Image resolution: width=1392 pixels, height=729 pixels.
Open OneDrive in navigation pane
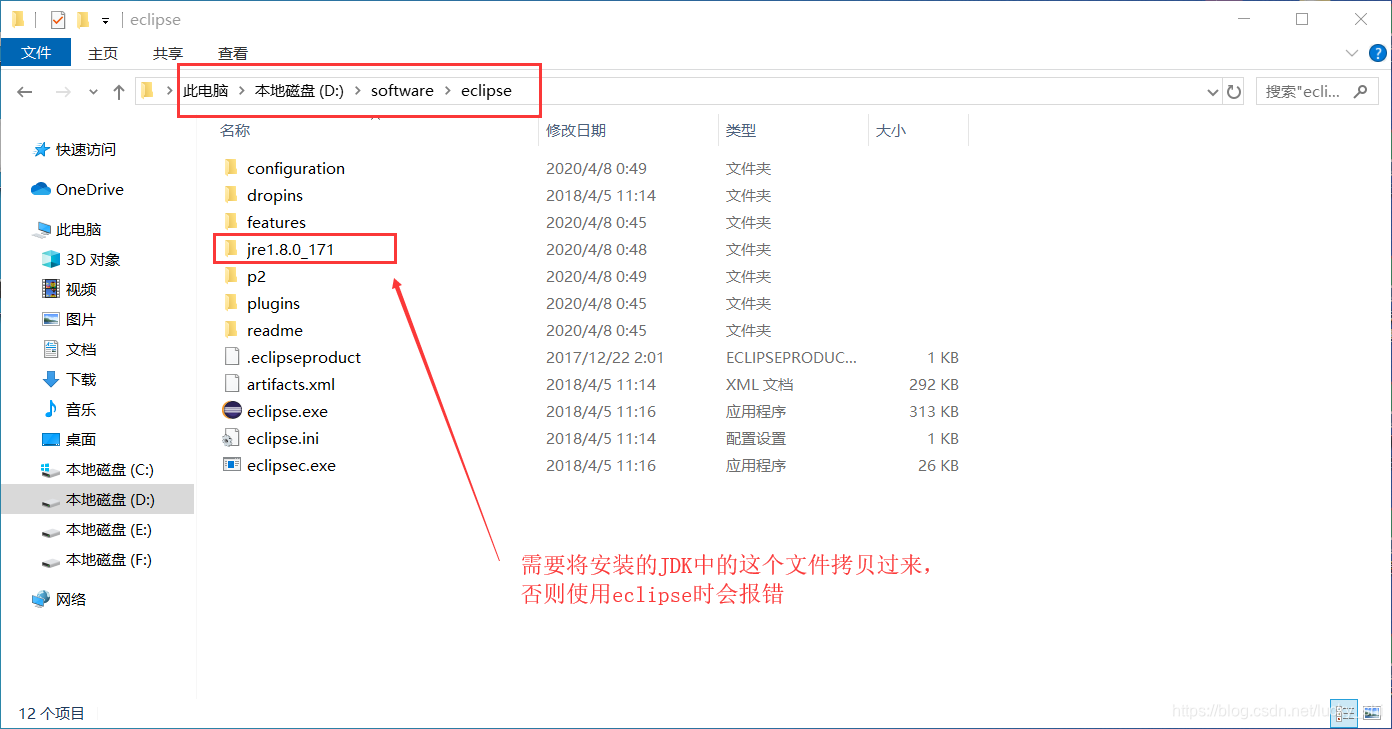78,189
